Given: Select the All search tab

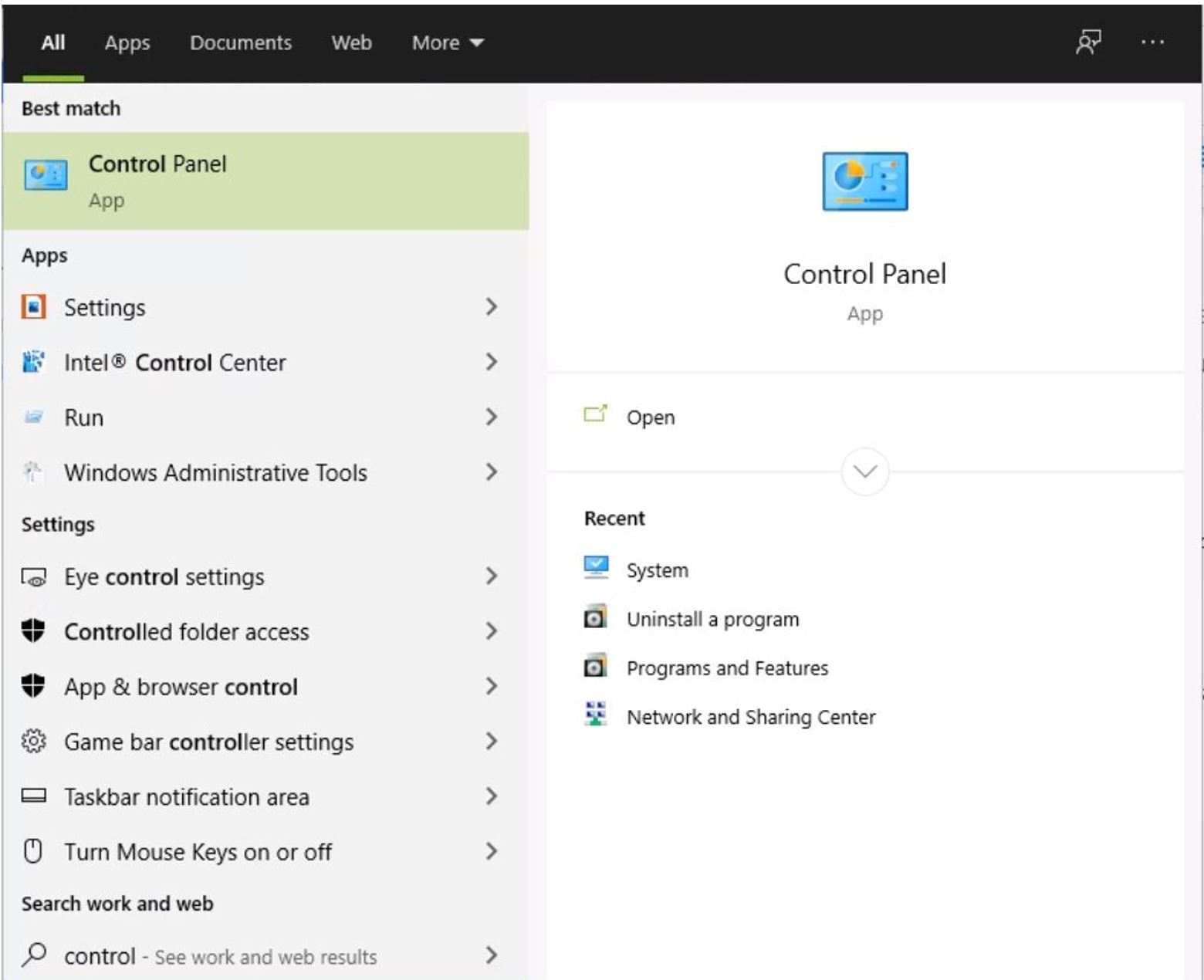Looking at the screenshot, I should click(x=53, y=42).
